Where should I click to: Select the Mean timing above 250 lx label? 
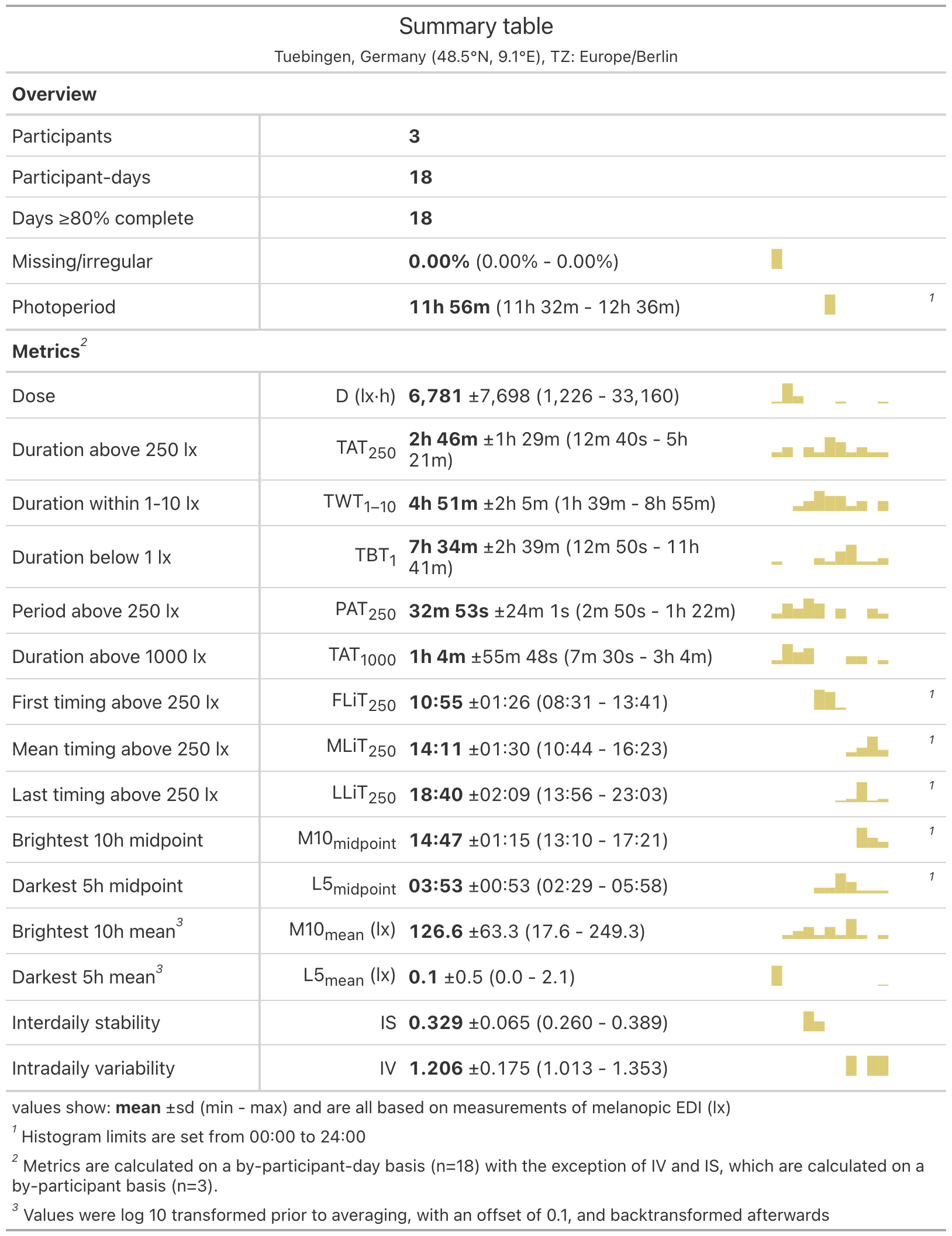click(120, 749)
